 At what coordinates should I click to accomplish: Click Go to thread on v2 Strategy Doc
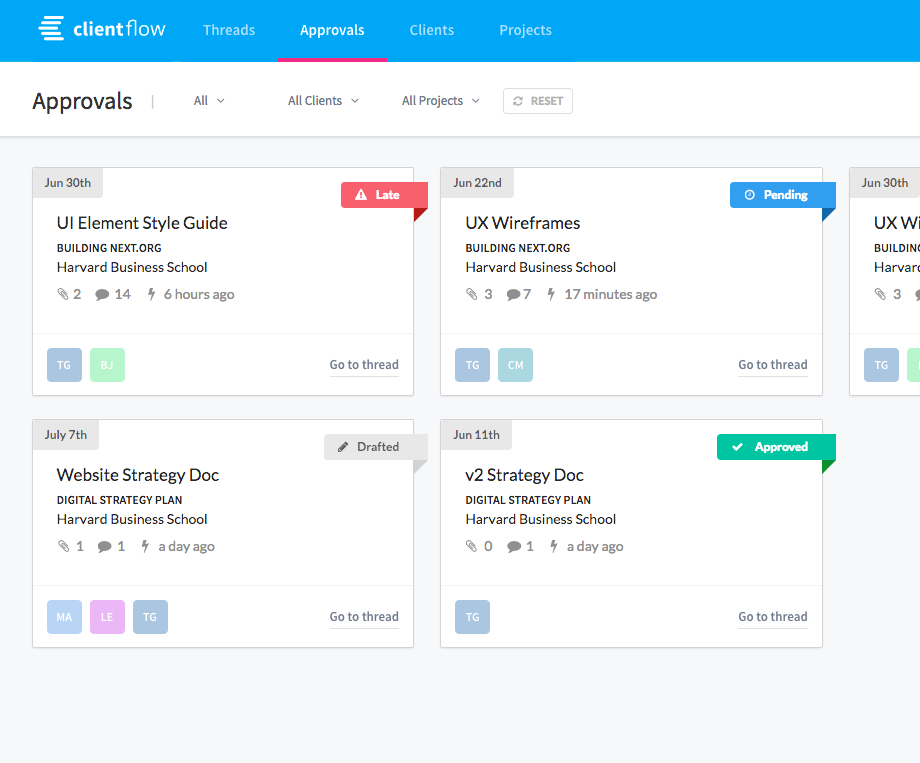pyautogui.click(x=772, y=617)
